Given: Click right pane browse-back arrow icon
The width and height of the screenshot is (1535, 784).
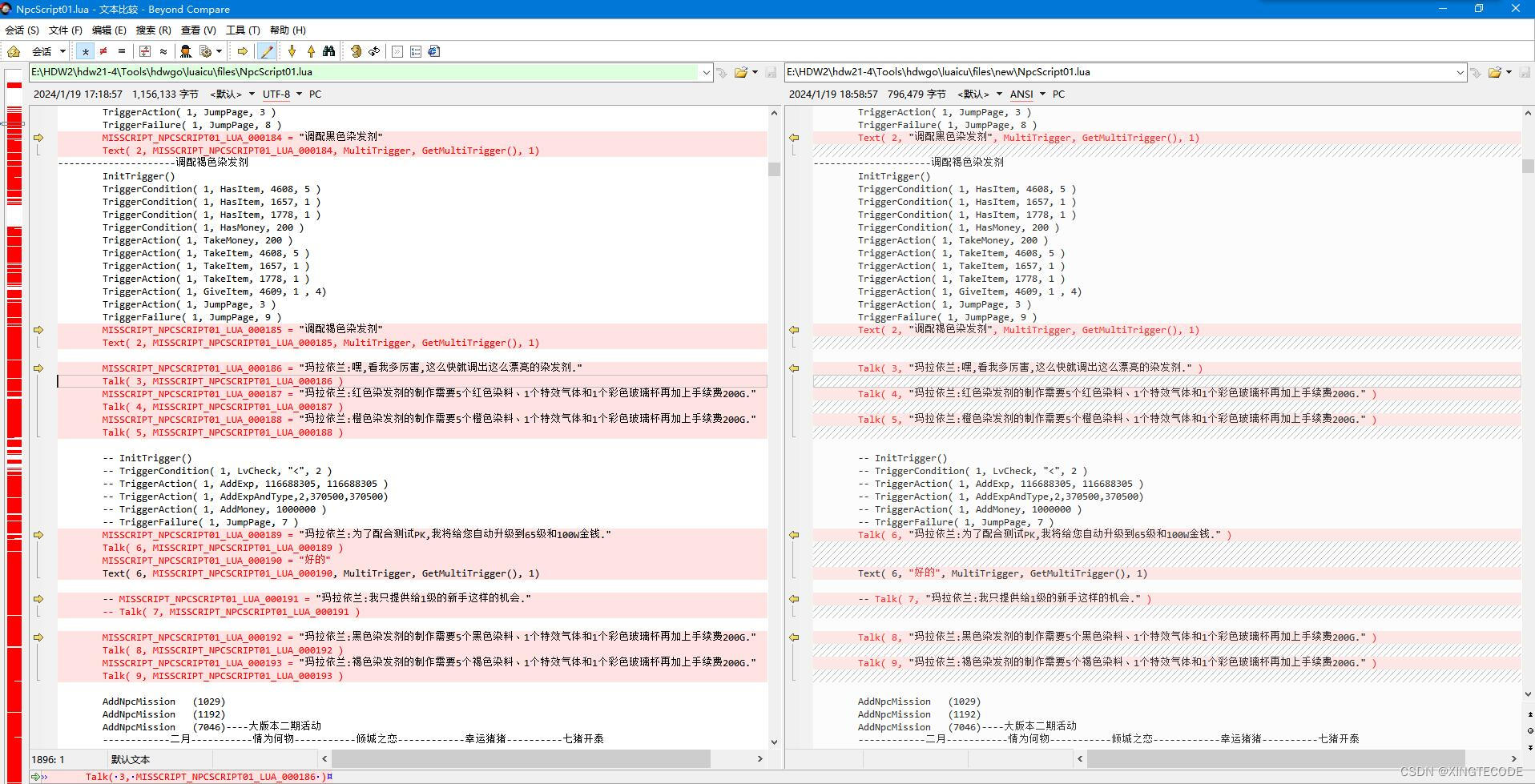Looking at the screenshot, I should point(1477,72).
